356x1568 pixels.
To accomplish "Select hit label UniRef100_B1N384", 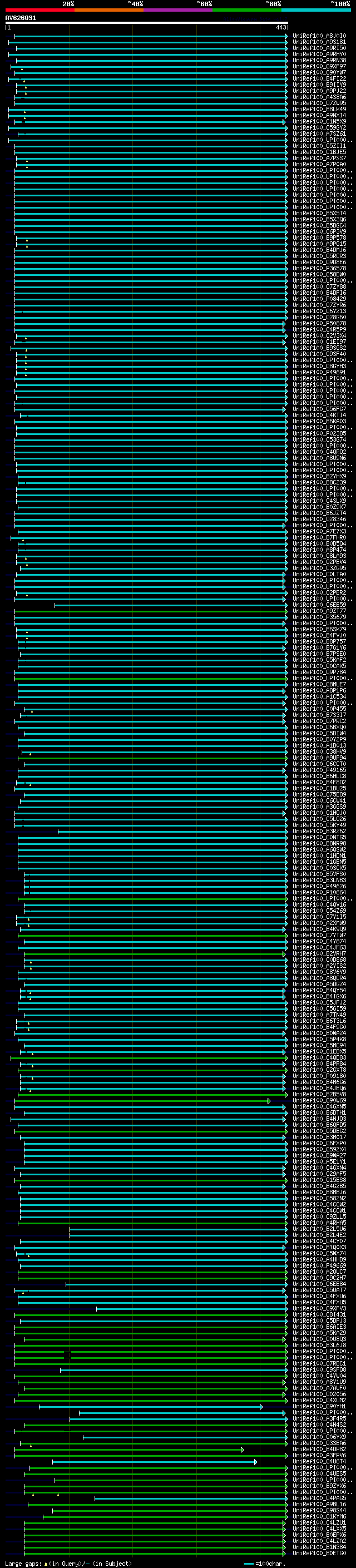I will (x=319, y=1547).
